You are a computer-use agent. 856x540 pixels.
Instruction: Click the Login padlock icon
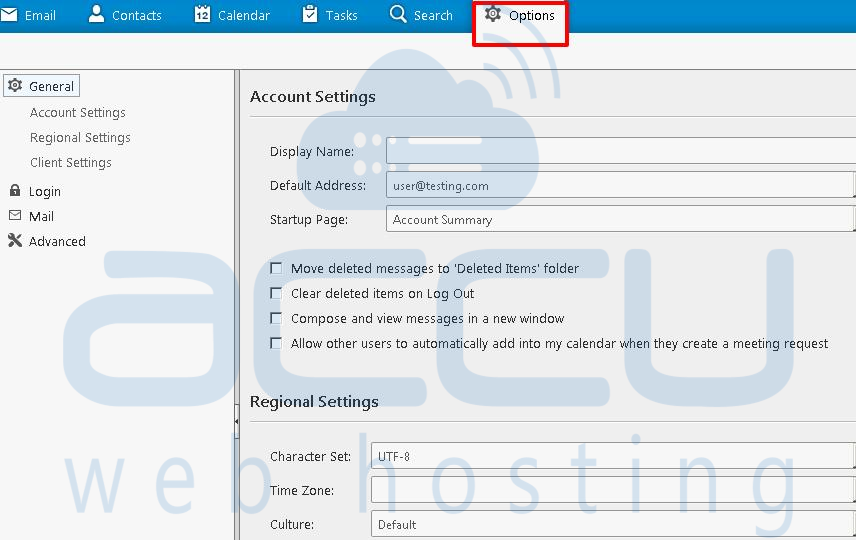[x=15, y=191]
